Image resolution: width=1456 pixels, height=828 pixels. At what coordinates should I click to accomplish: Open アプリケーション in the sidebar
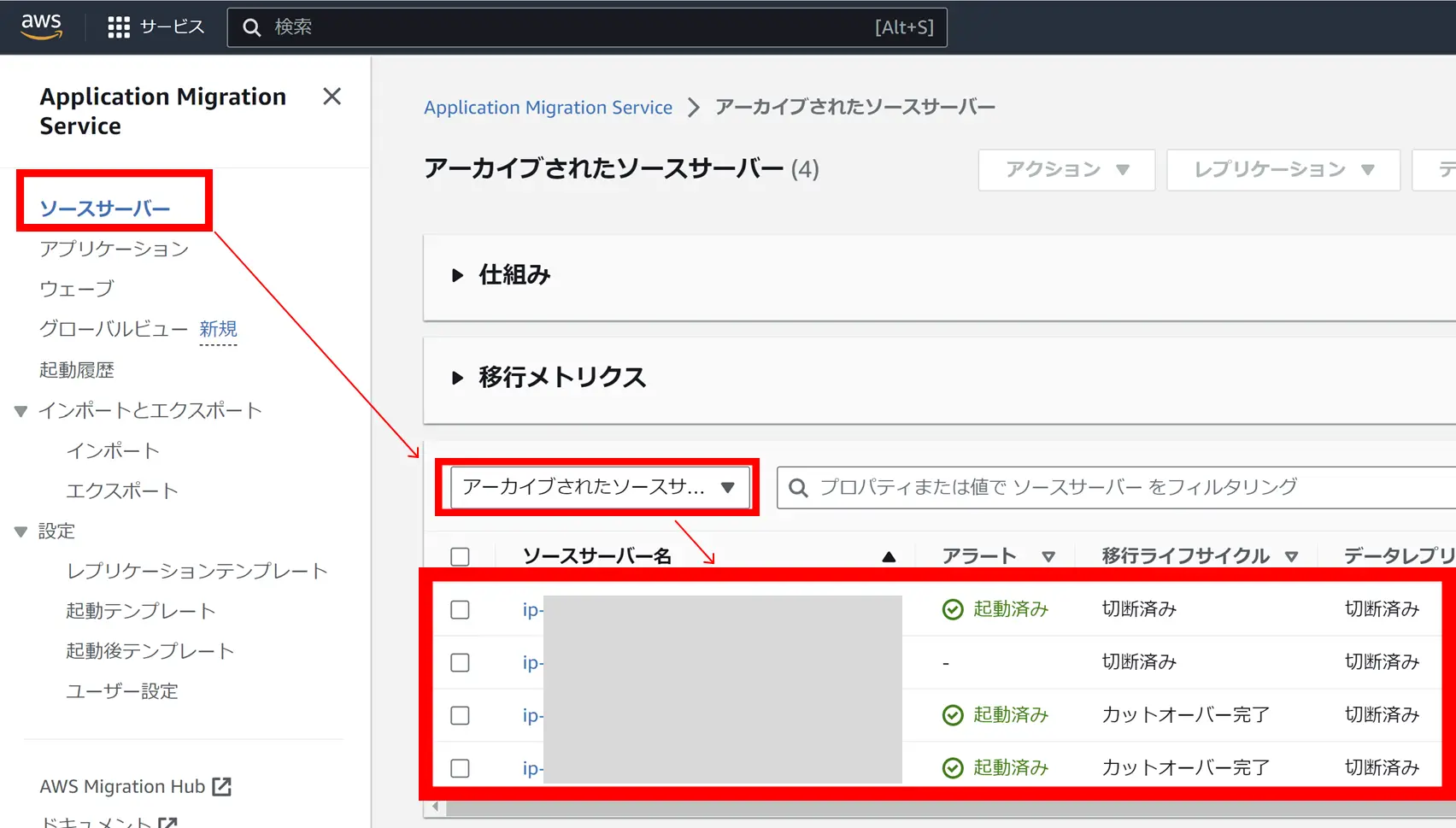[x=114, y=249]
